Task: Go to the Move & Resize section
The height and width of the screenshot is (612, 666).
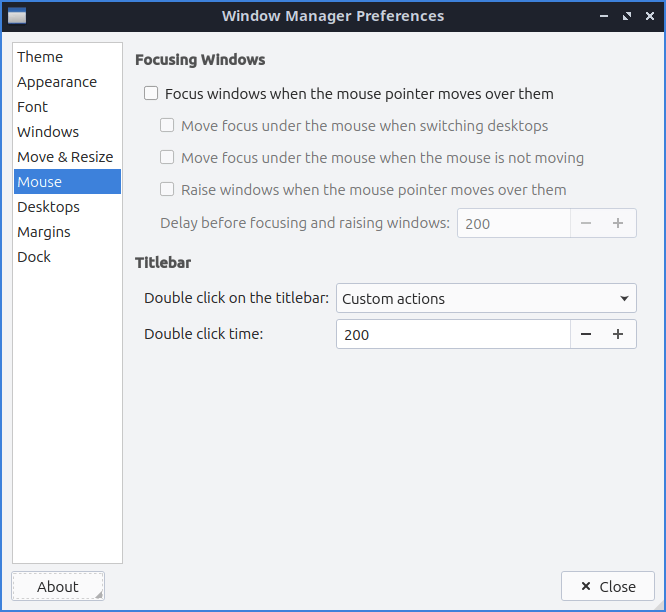Action: (65, 157)
